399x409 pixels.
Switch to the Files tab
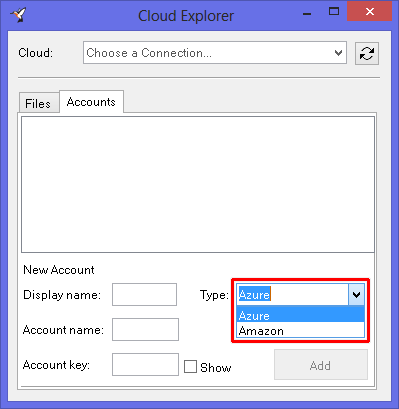click(39, 103)
